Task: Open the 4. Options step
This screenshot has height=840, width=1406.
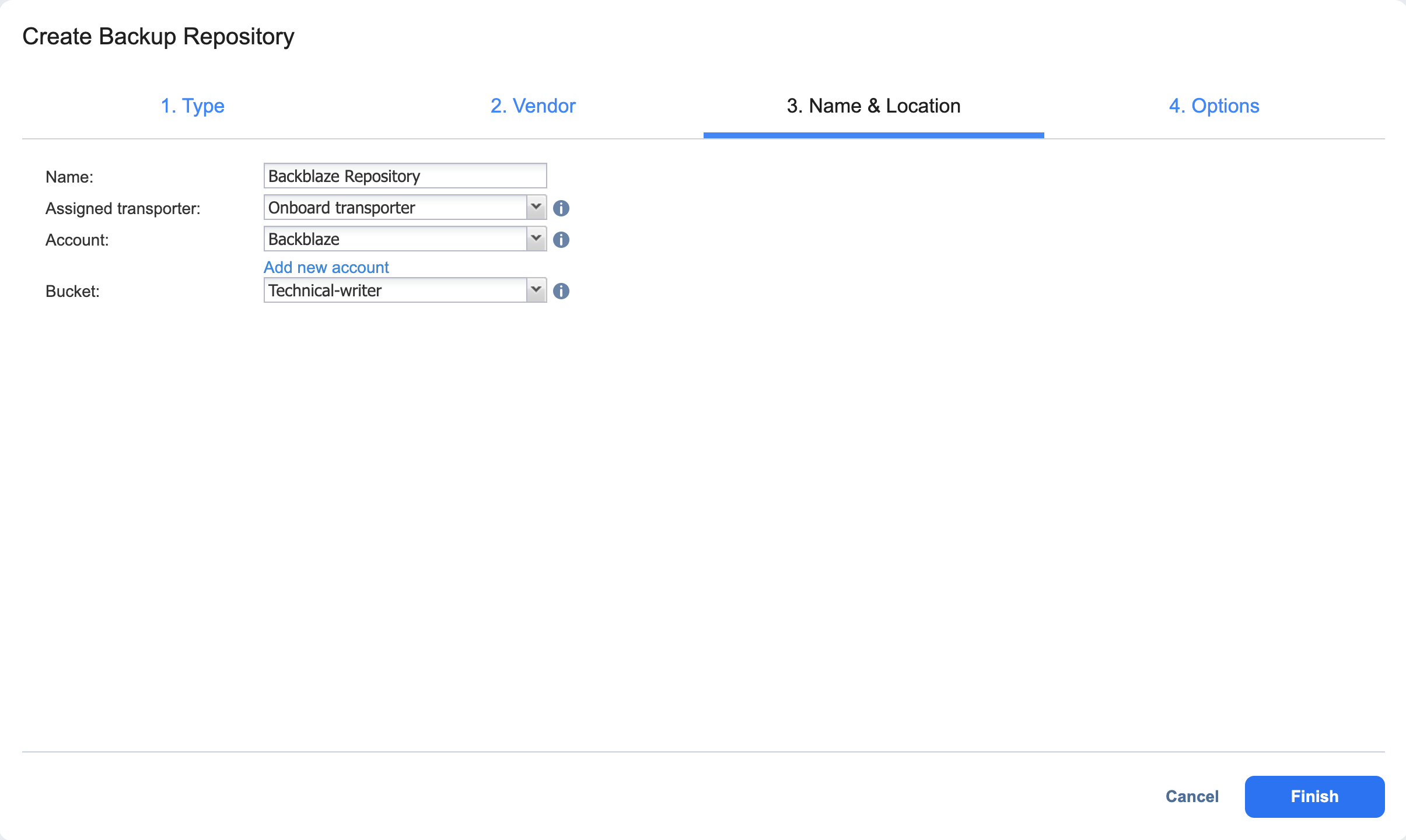Action: 1214,106
